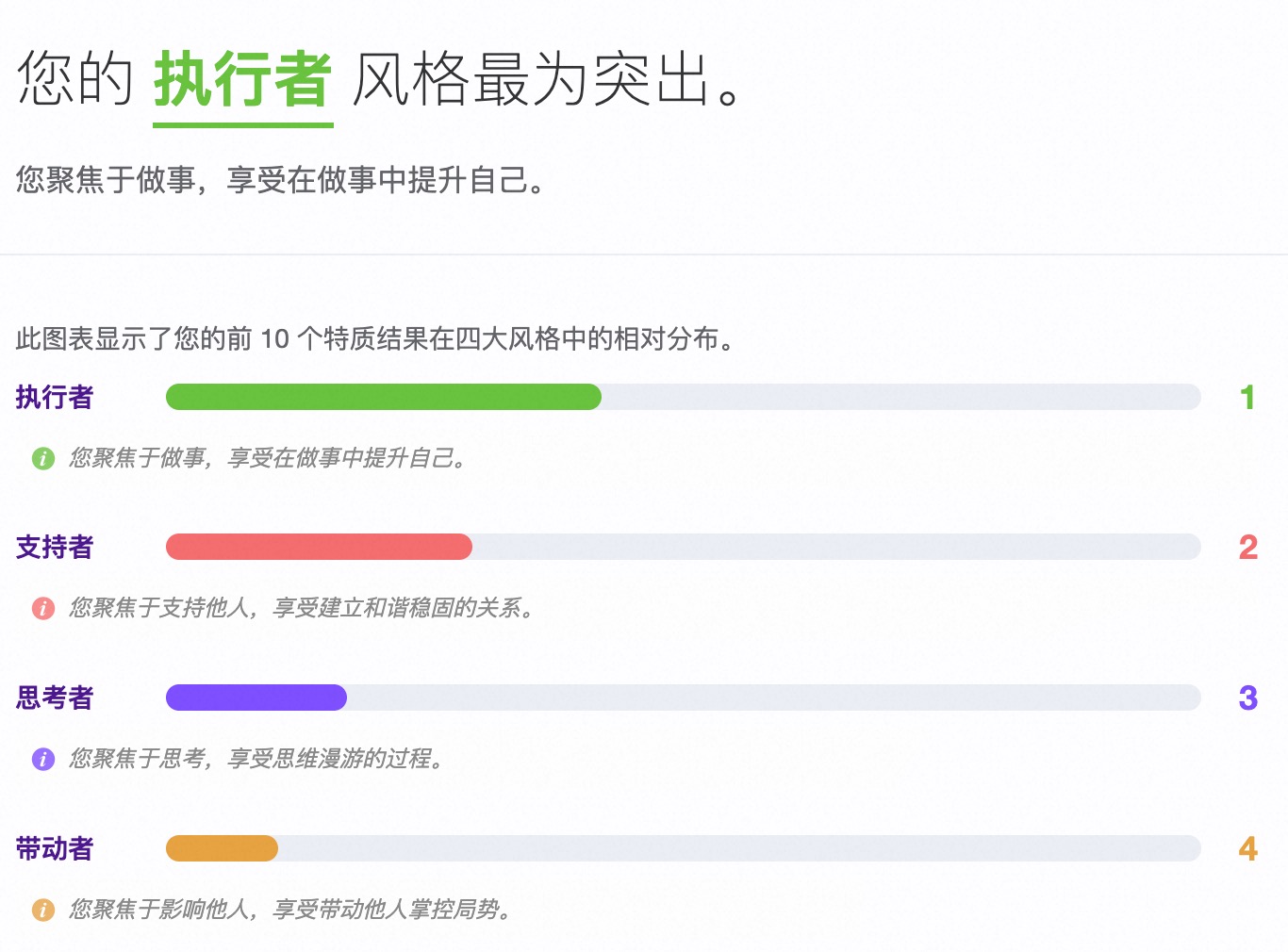Select the 思考者 style label

[x=55, y=698]
